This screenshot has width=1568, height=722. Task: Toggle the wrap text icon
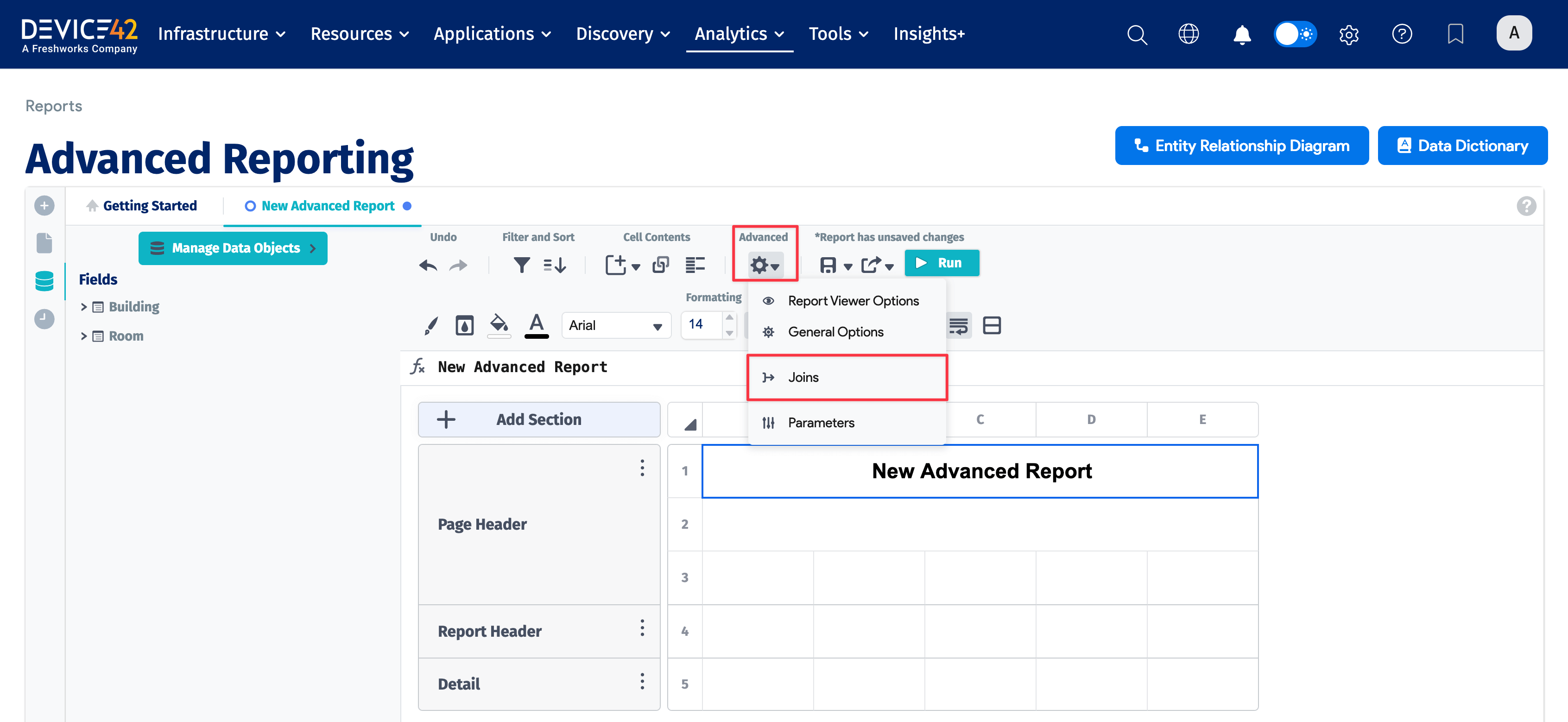[x=959, y=326]
